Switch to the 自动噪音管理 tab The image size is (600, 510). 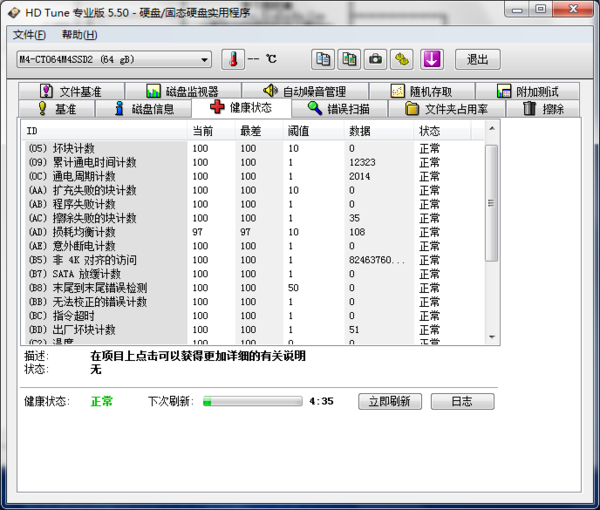click(305, 91)
